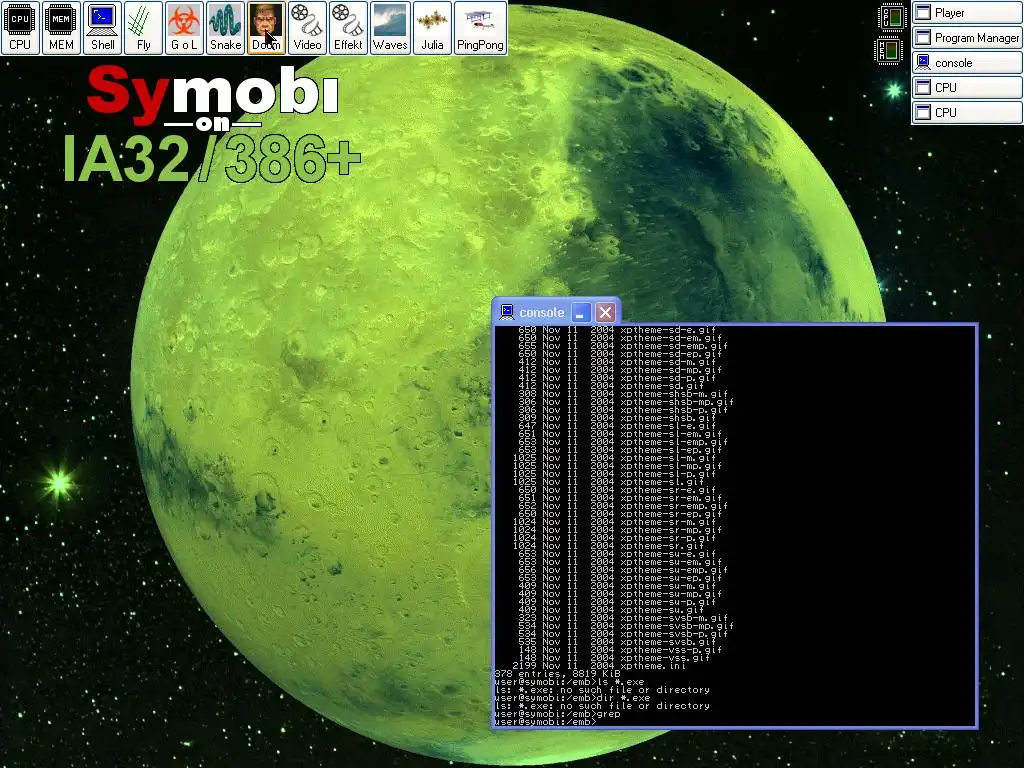Image resolution: width=1024 pixels, height=768 pixels.
Task: Click the small MEM tray chip icon
Action: tap(888, 51)
